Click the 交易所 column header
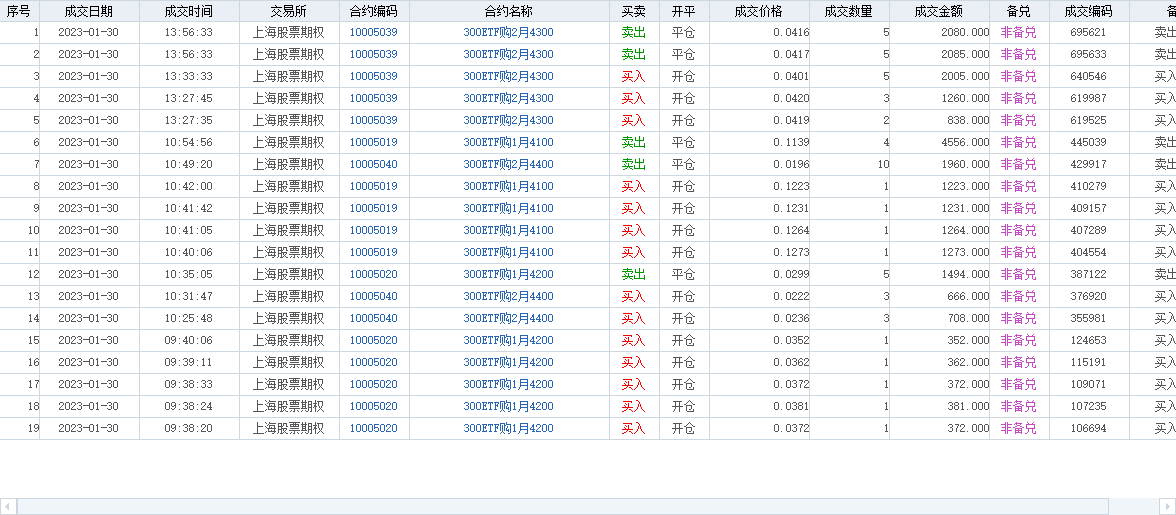The width and height of the screenshot is (1176, 515). (289, 11)
